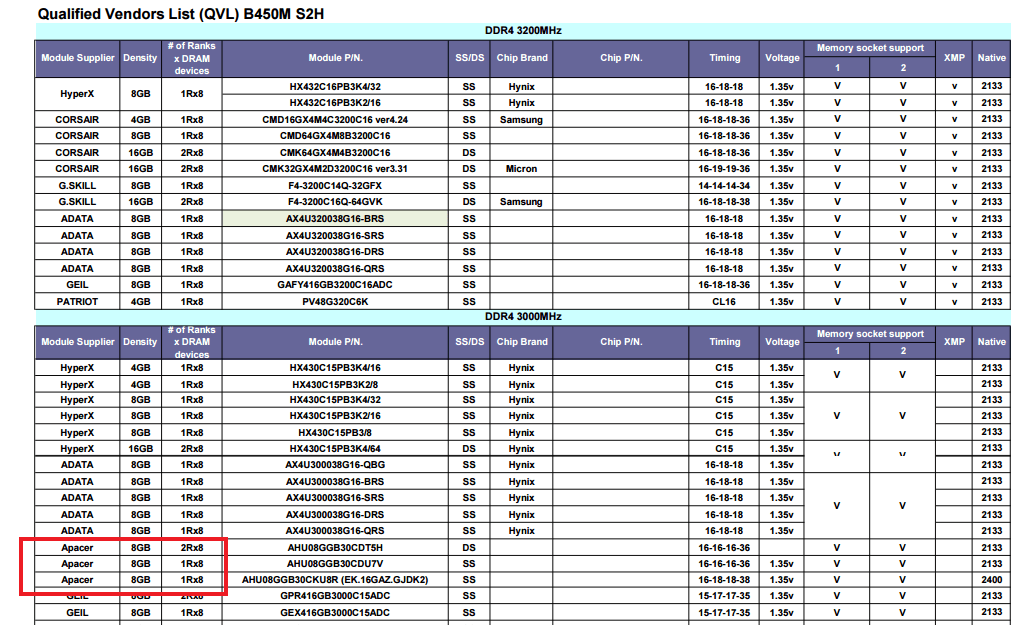Select the '2400' native speed value
The width and height of the screenshot is (1022, 625).
tap(991, 580)
